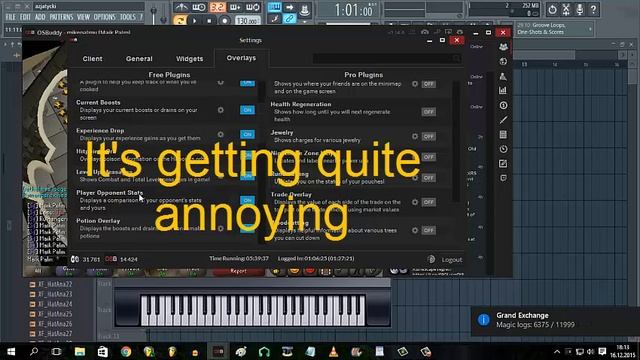Click the gear icon for Trade Overlay plugin

click(x=415, y=202)
